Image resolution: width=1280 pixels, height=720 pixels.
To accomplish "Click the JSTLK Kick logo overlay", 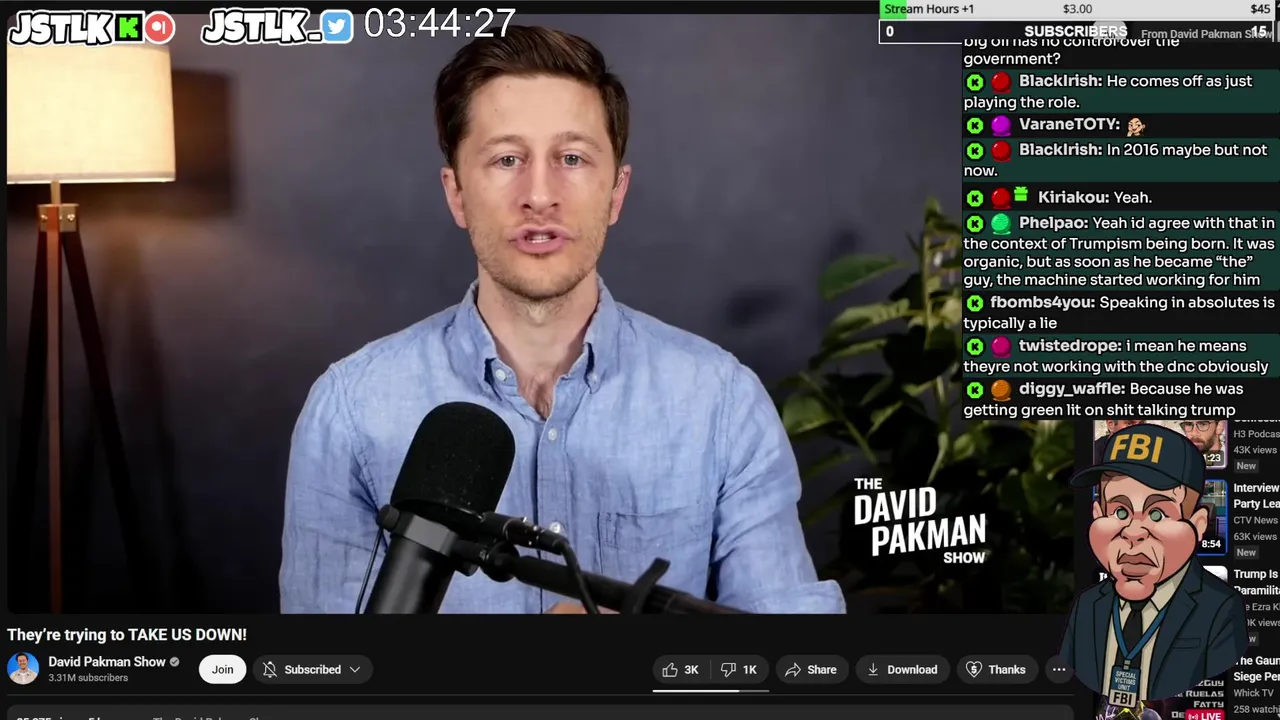I will coord(77,27).
